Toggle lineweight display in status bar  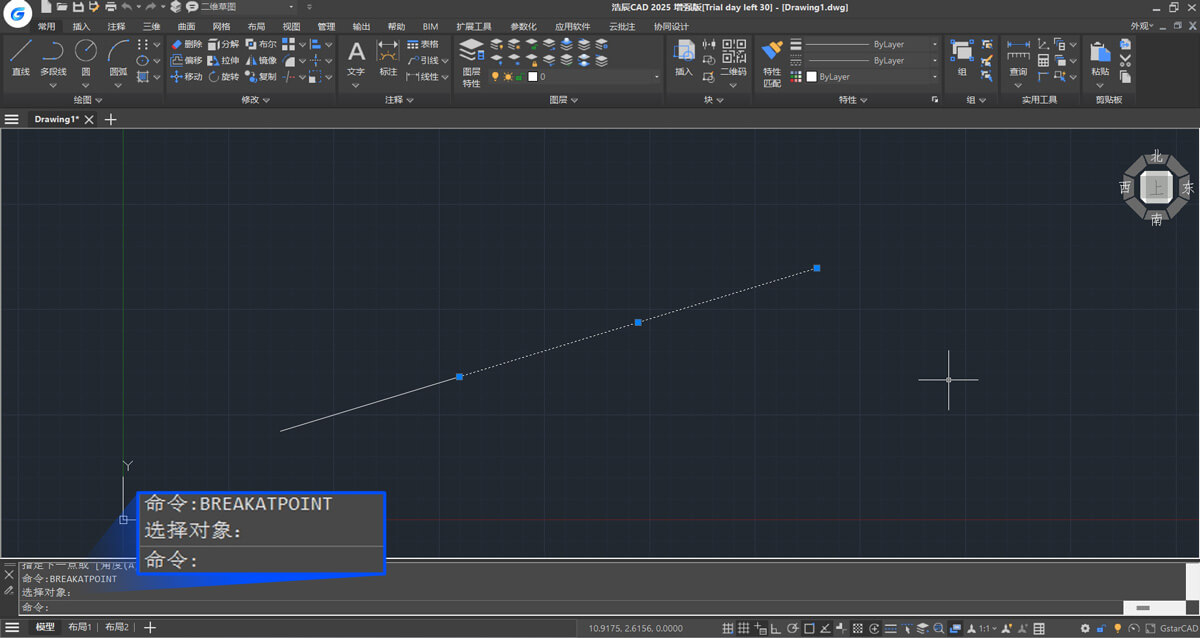pyautogui.click(x=890, y=628)
